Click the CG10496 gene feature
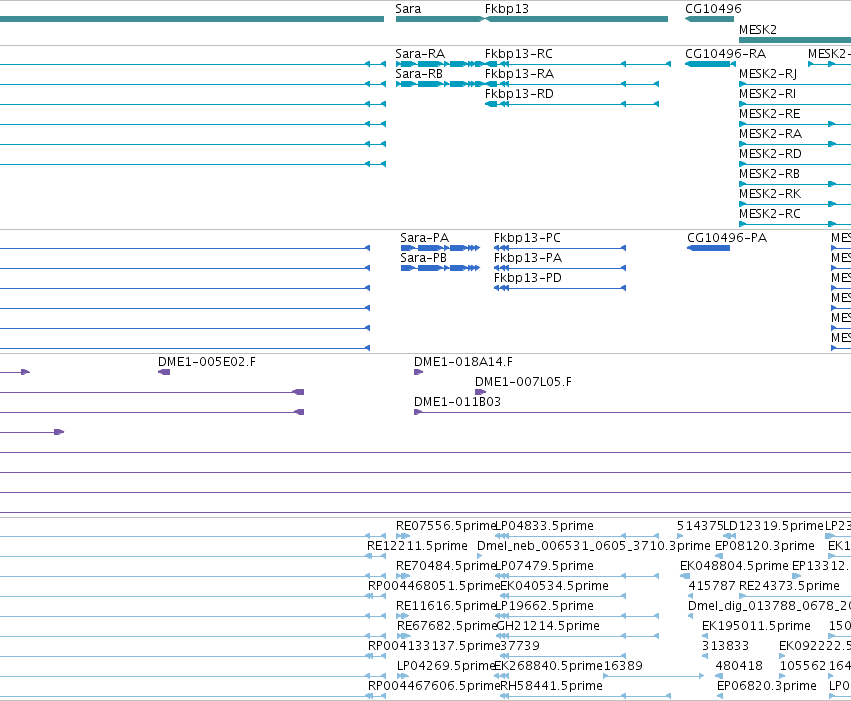This screenshot has width=851, height=701. click(709, 19)
